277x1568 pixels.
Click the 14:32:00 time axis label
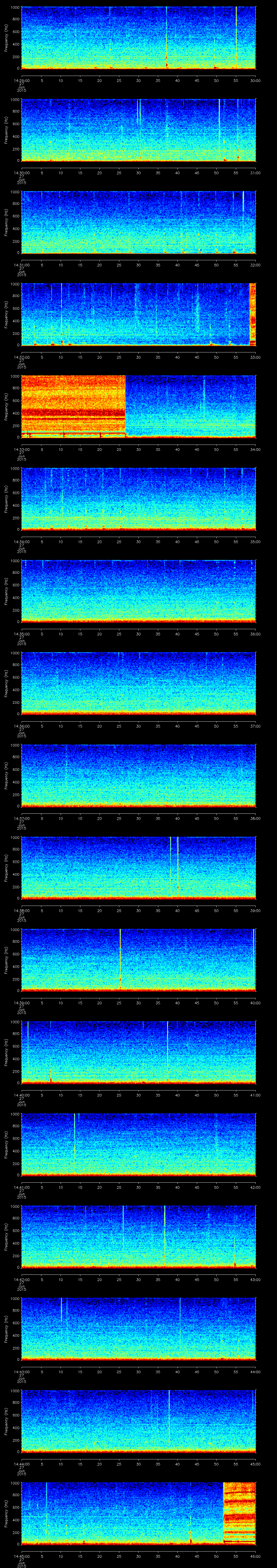pyautogui.click(x=21, y=357)
